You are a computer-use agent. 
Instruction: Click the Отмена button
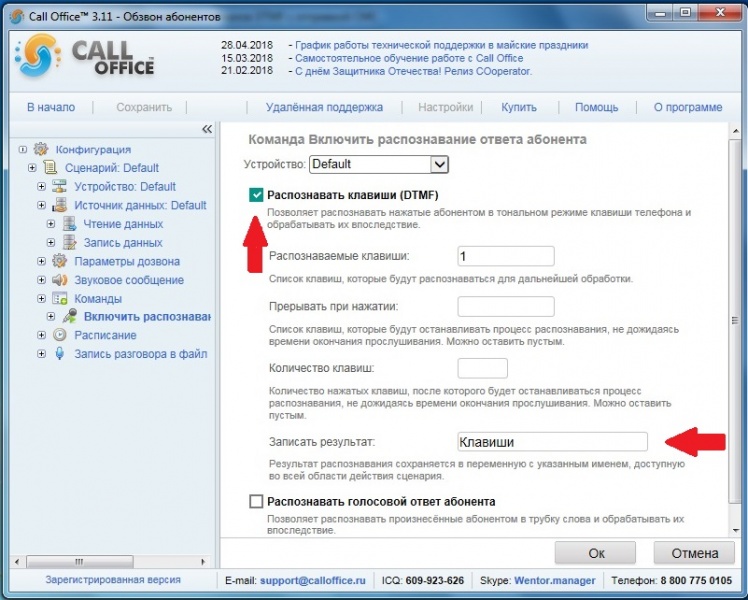click(695, 553)
